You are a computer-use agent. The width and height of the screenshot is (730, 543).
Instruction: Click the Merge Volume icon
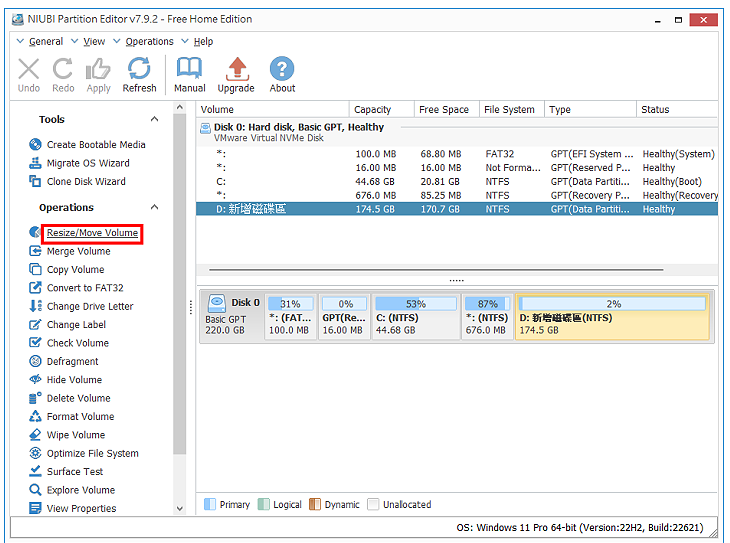[x=35, y=251]
